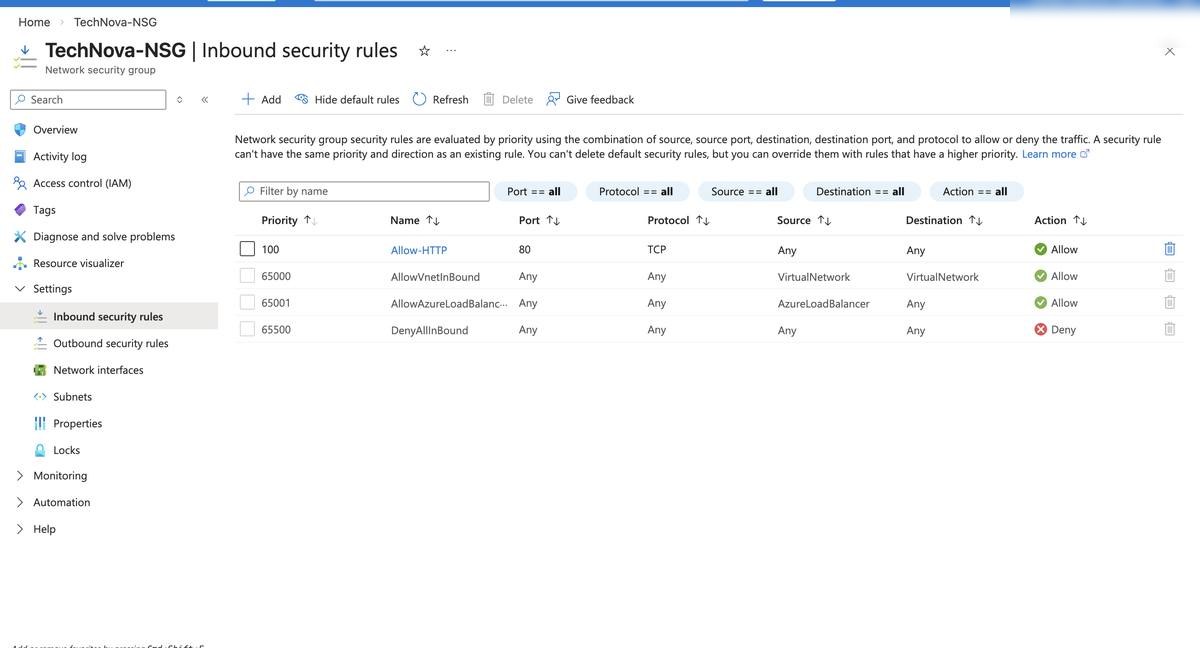
Task: Sort by Priority column header
Action: pyautogui.click(x=289, y=220)
